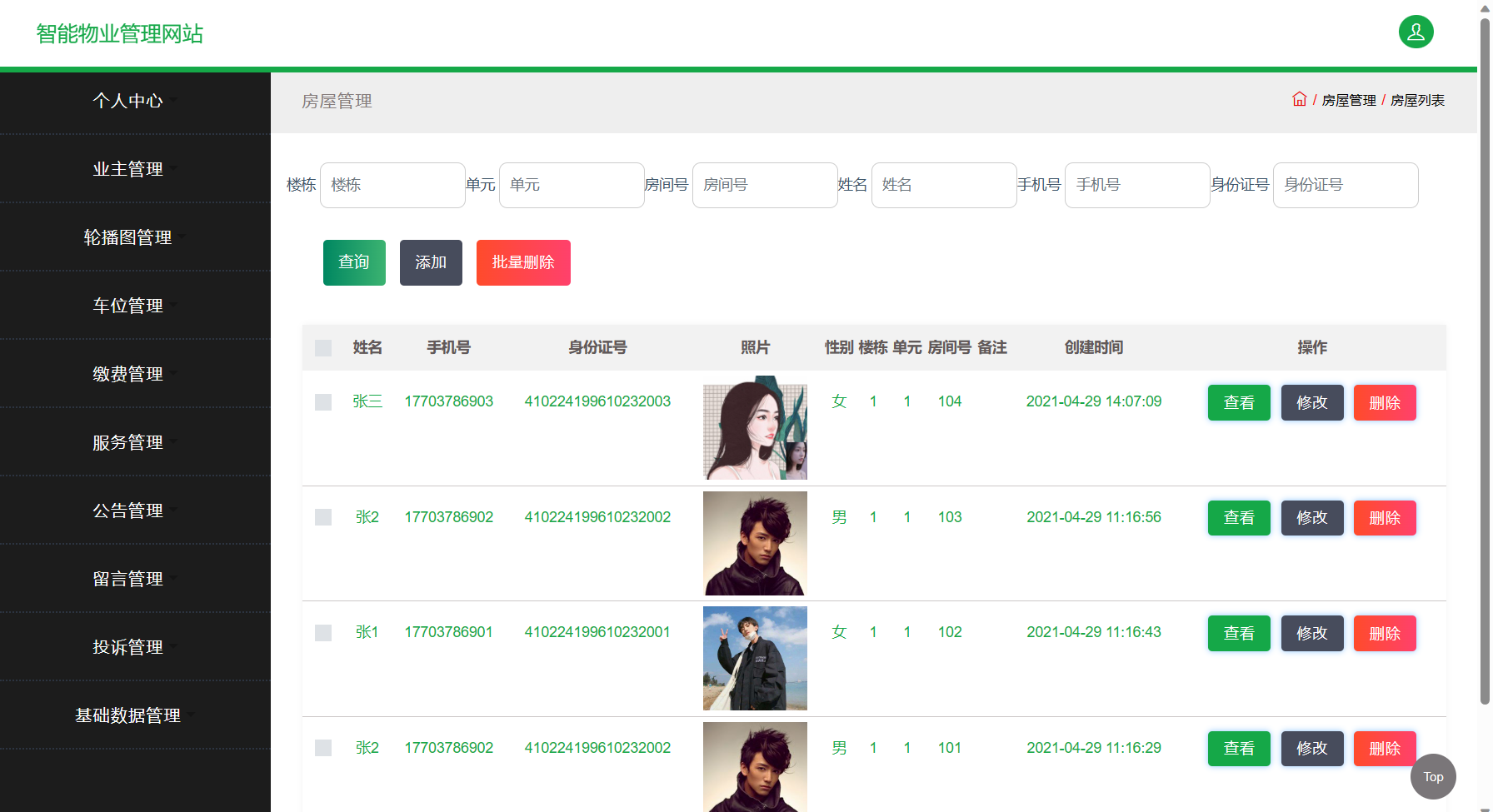
Task: Expand the 缴费管理 sidebar menu
Action: [x=135, y=374]
